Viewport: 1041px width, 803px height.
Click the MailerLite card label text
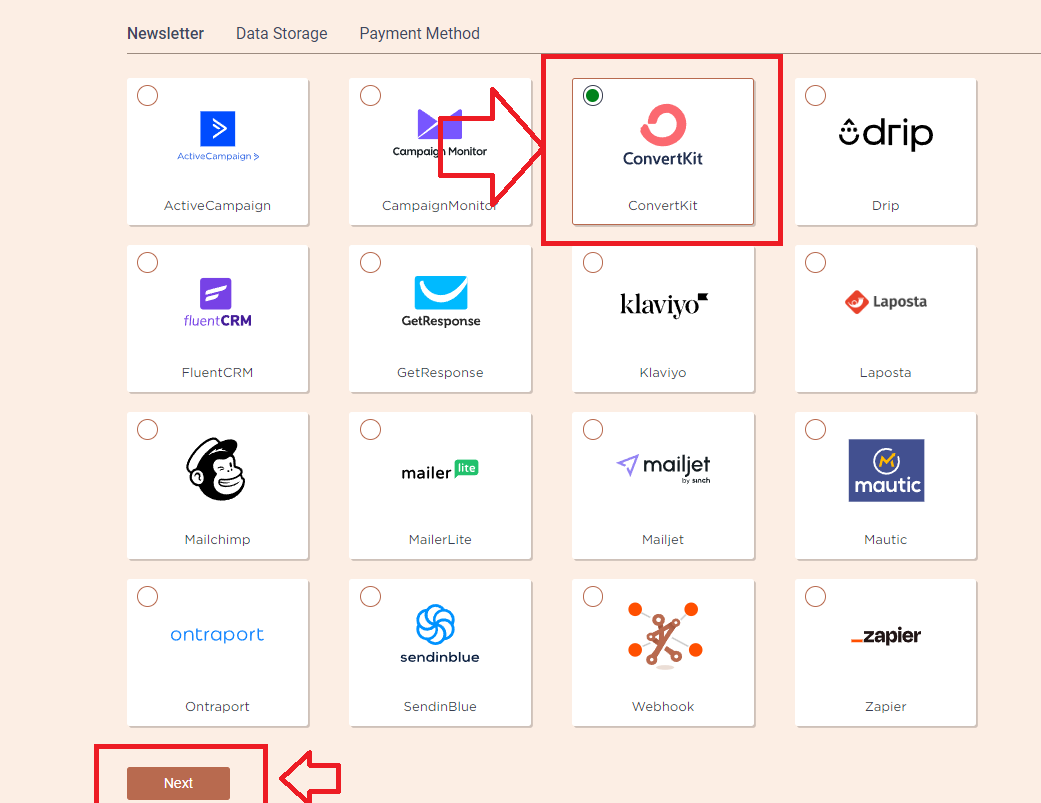point(440,540)
